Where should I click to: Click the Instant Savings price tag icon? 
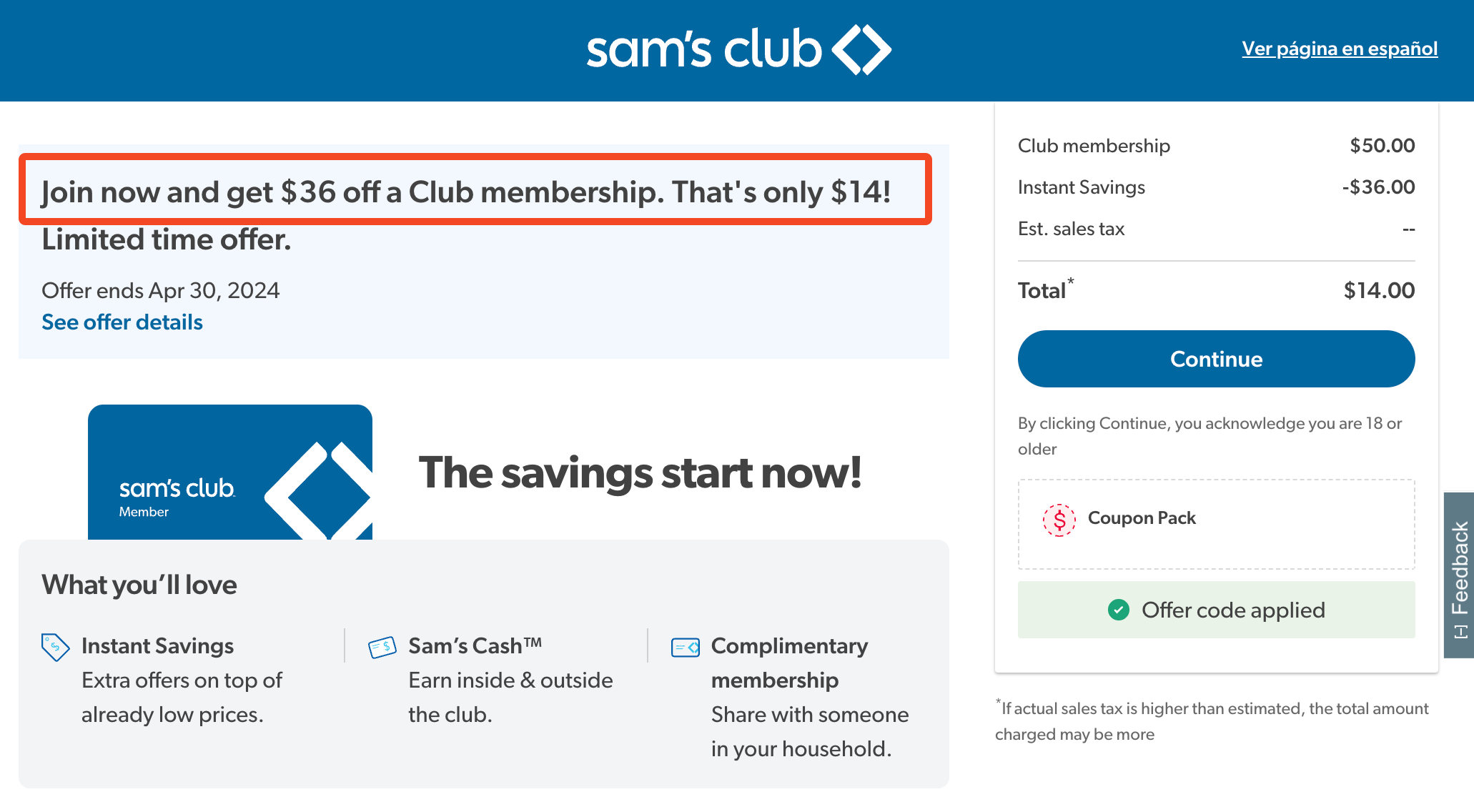coord(54,646)
